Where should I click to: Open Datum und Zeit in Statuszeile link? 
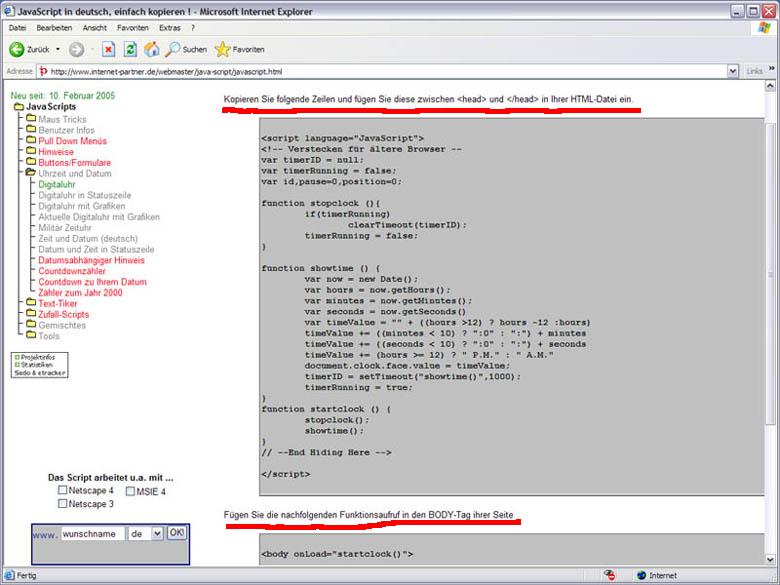point(96,249)
